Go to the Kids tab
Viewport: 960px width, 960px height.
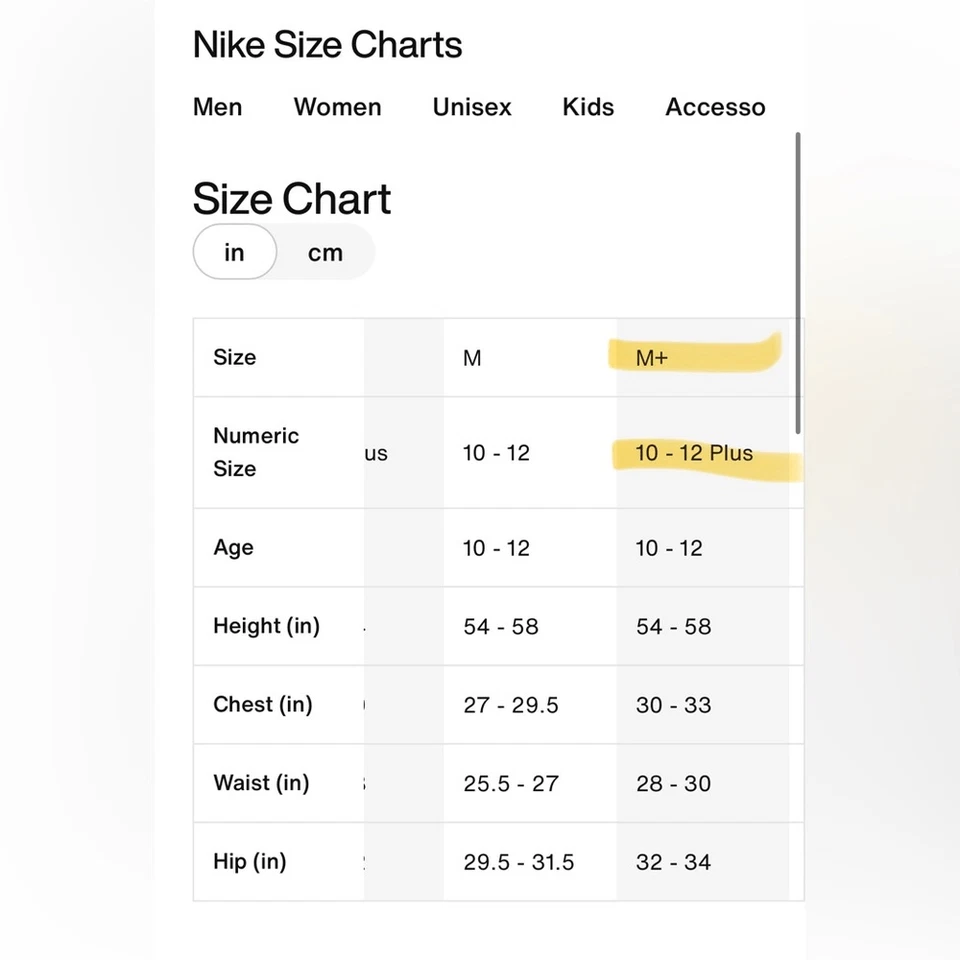click(x=588, y=107)
